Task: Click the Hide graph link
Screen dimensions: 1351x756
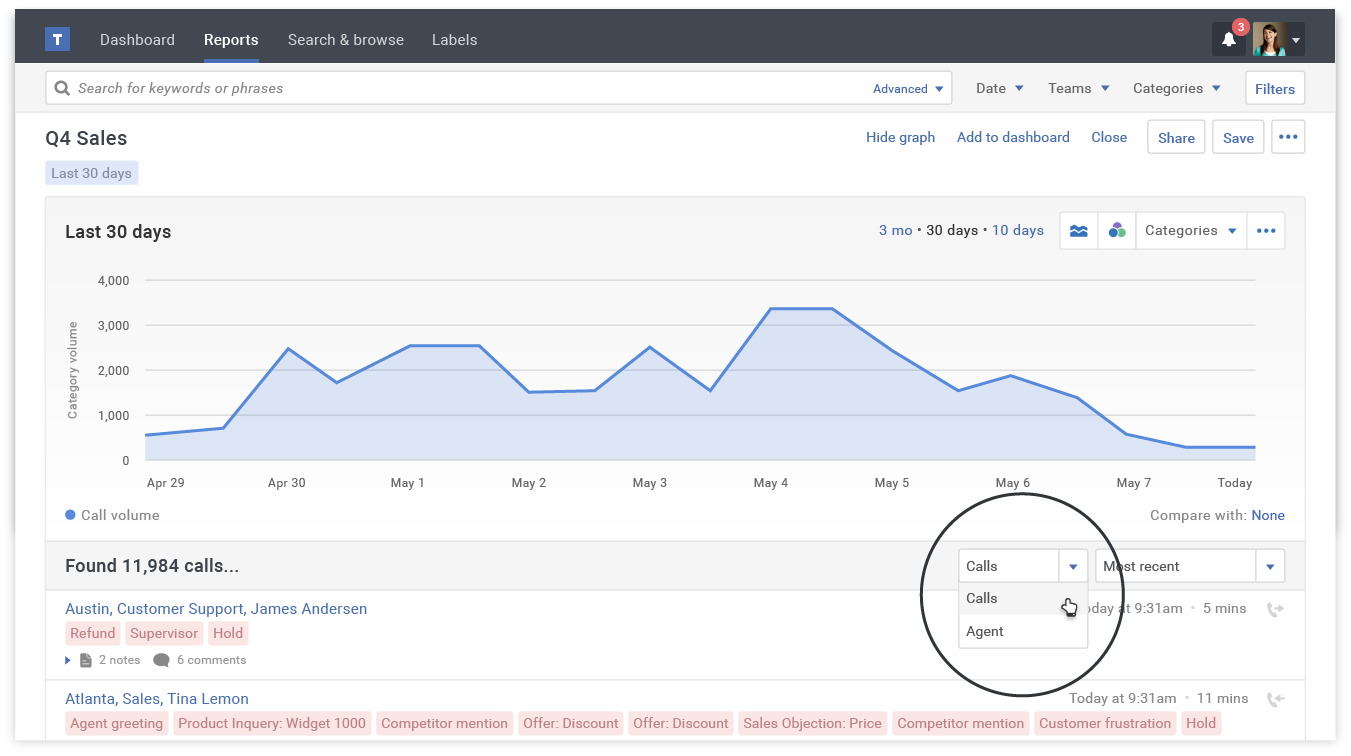Action: [900, 137]
